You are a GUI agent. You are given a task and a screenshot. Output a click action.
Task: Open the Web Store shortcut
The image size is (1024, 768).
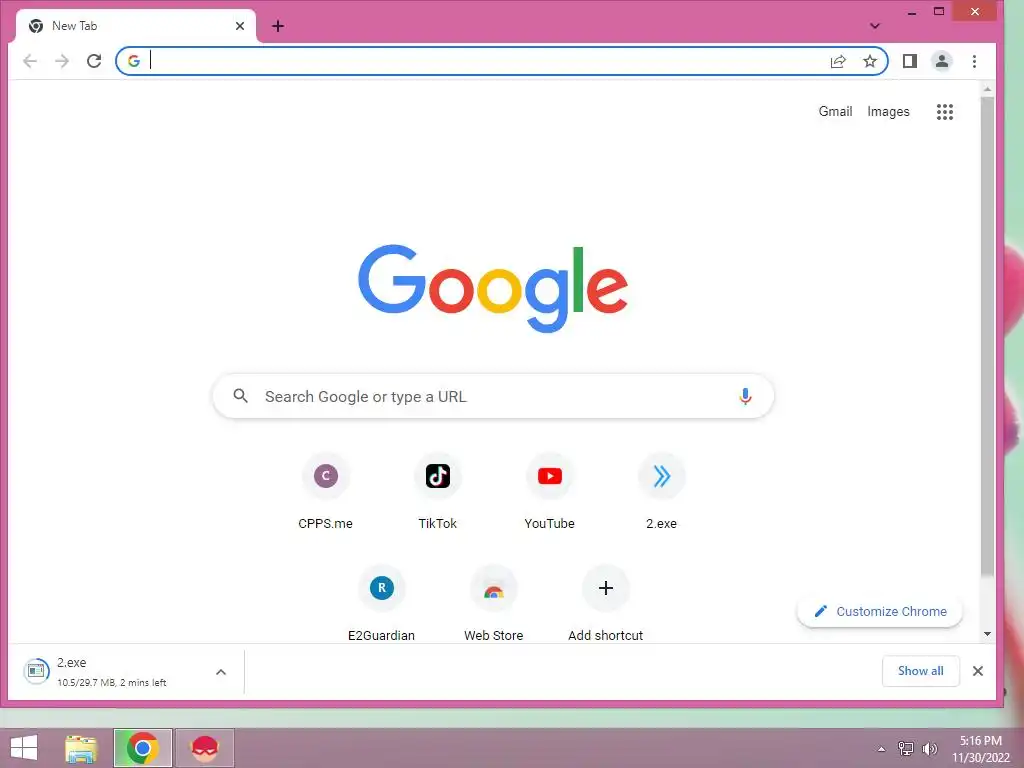(x=494, y=603)
